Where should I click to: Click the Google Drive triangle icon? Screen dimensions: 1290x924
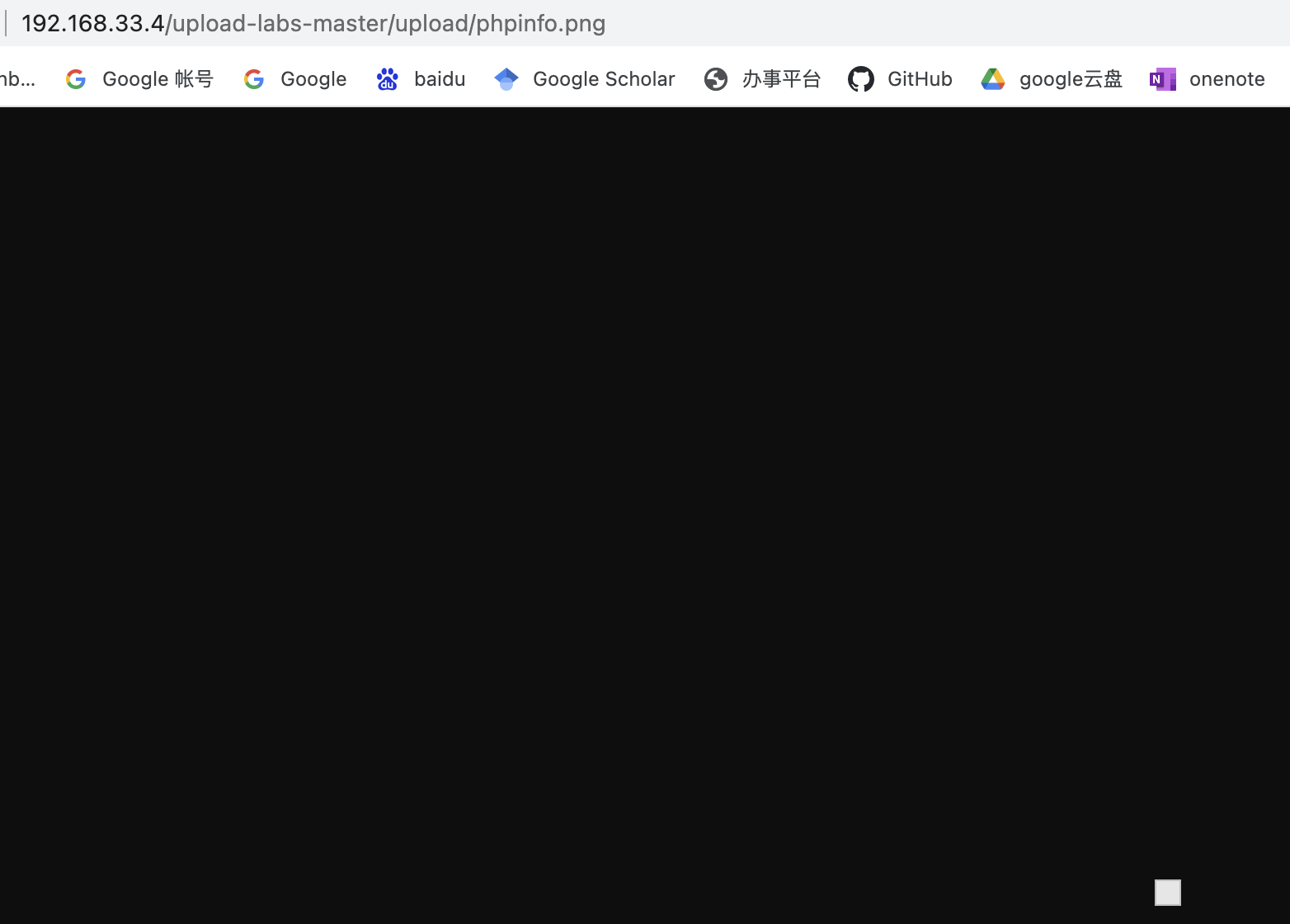[x=993, y=79]
